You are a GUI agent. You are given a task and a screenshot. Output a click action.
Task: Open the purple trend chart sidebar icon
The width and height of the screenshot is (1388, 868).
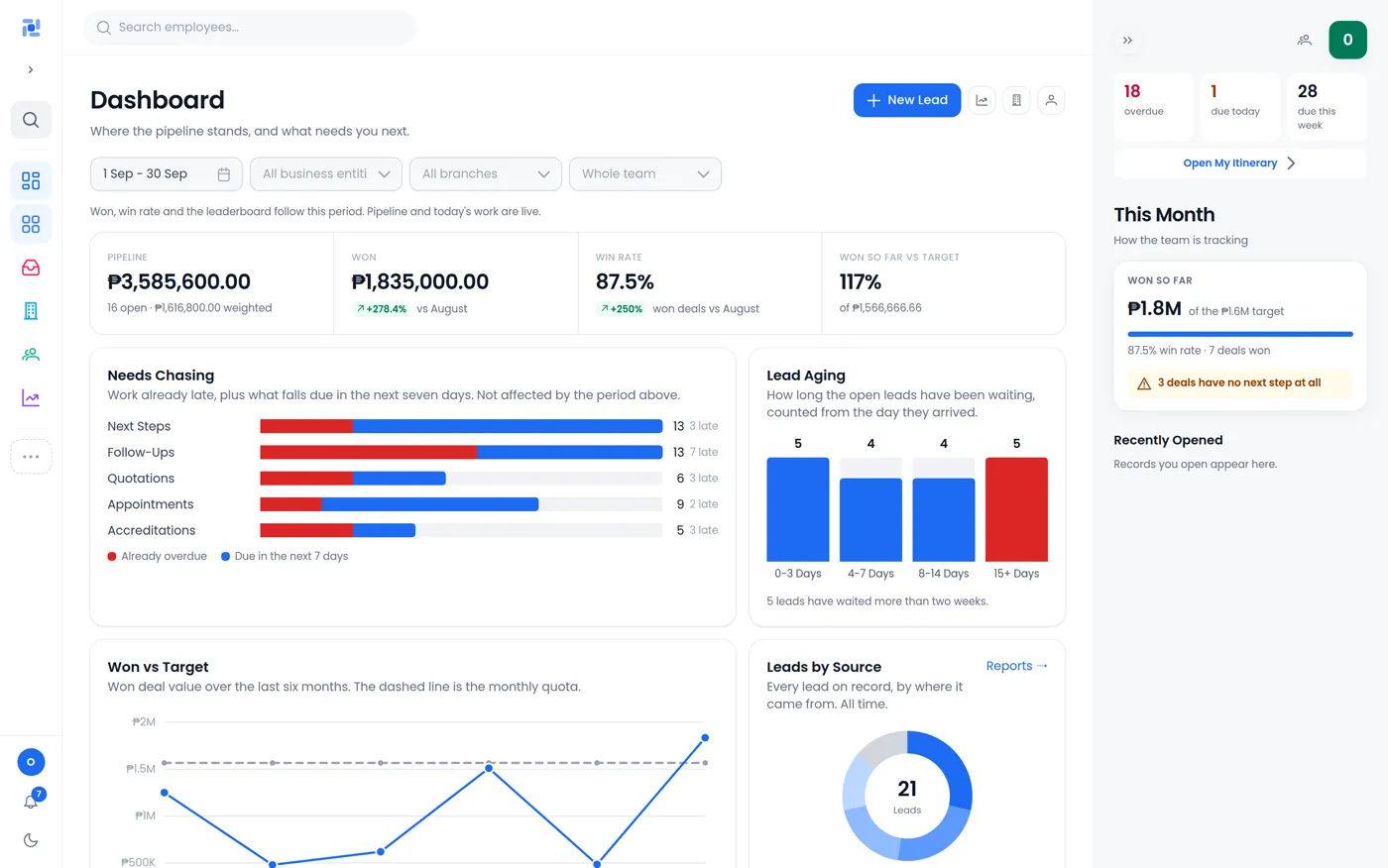[x=31, y=398]
